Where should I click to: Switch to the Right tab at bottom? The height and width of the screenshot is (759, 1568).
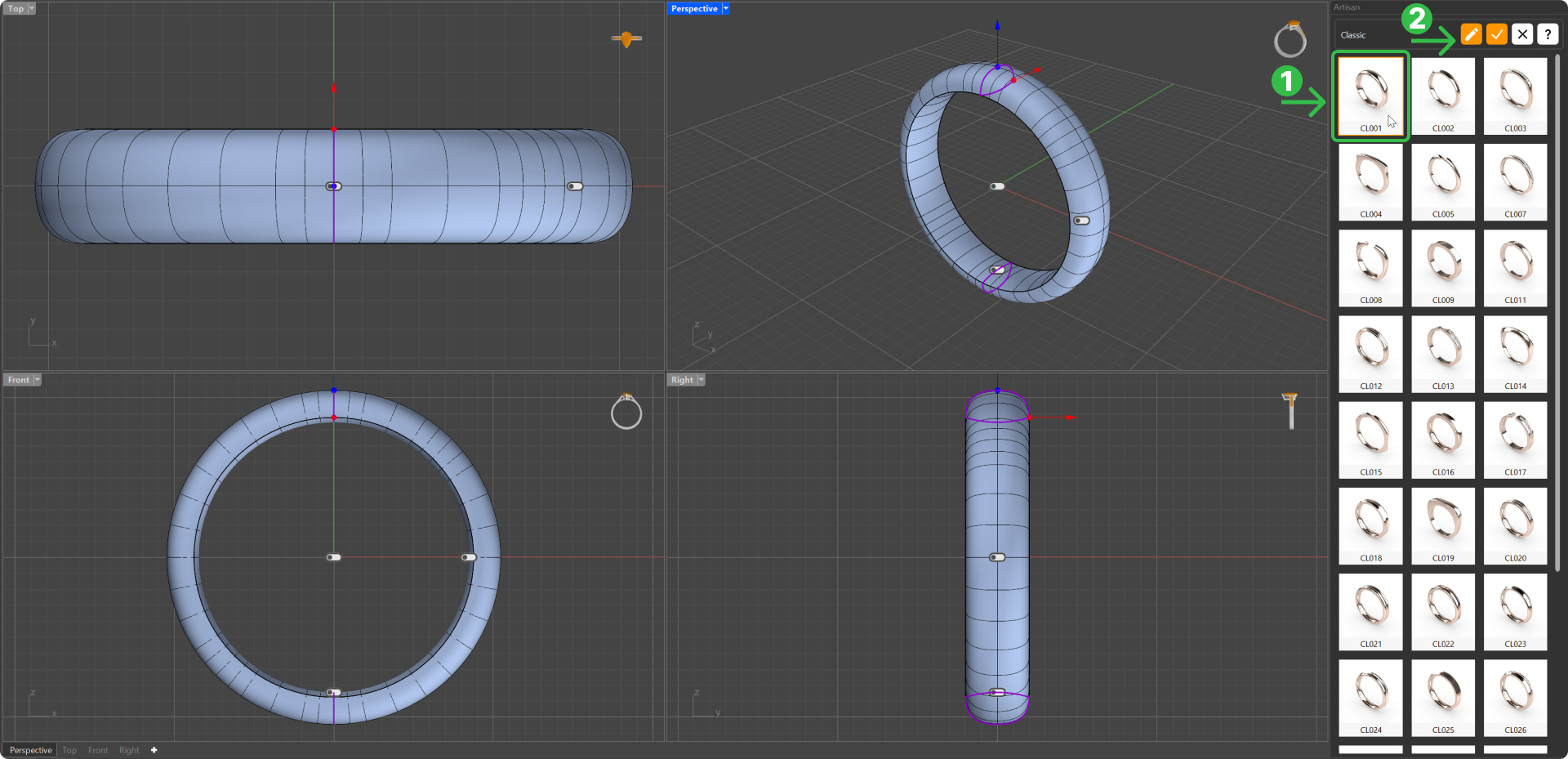129,750
